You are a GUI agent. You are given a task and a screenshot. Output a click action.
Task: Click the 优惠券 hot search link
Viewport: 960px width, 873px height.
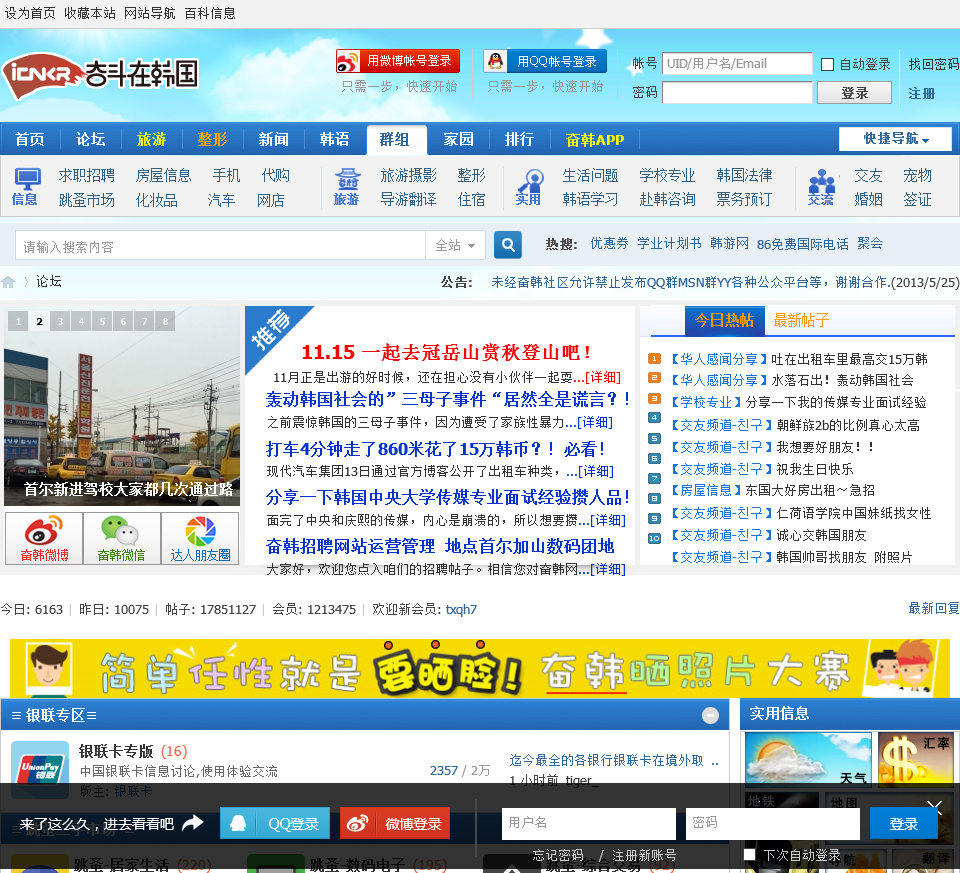pyautogui.click(x=609, y=244)
